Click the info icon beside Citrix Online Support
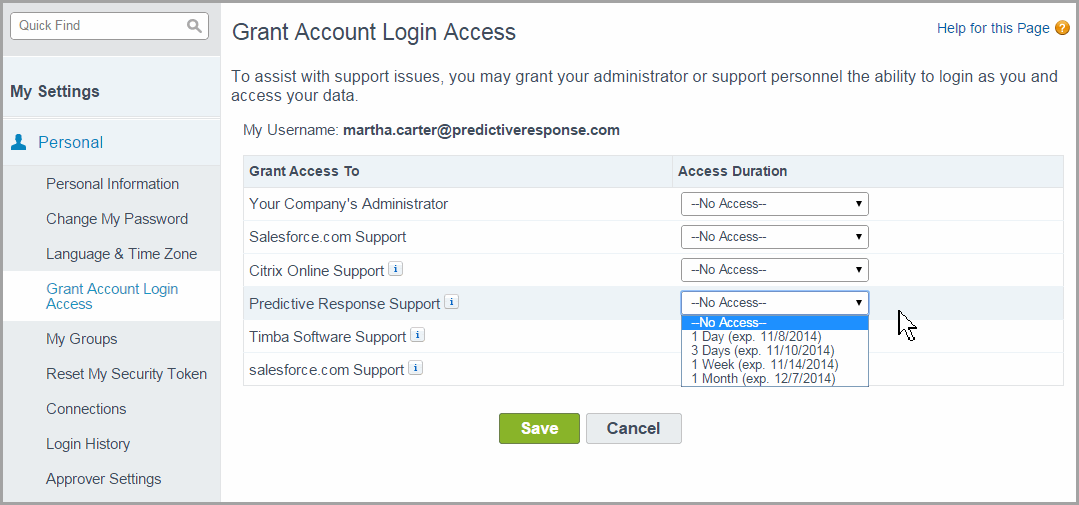Screen dimensions: 1079x505 tap(395, 270)
